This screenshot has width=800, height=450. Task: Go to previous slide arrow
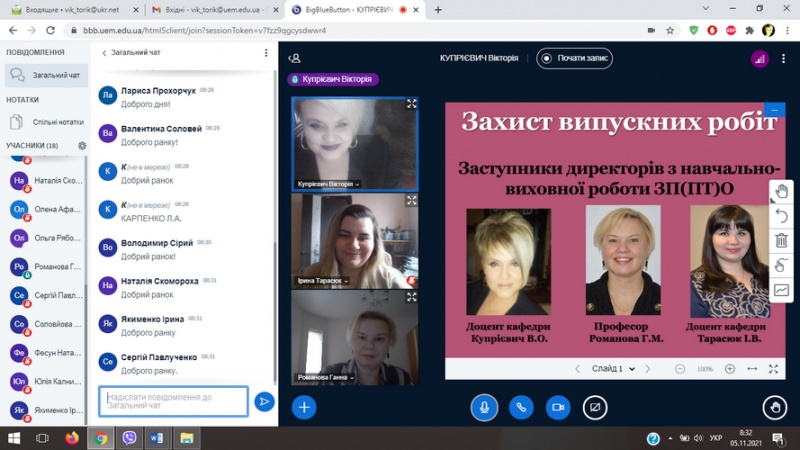click(x=578, y=368)
